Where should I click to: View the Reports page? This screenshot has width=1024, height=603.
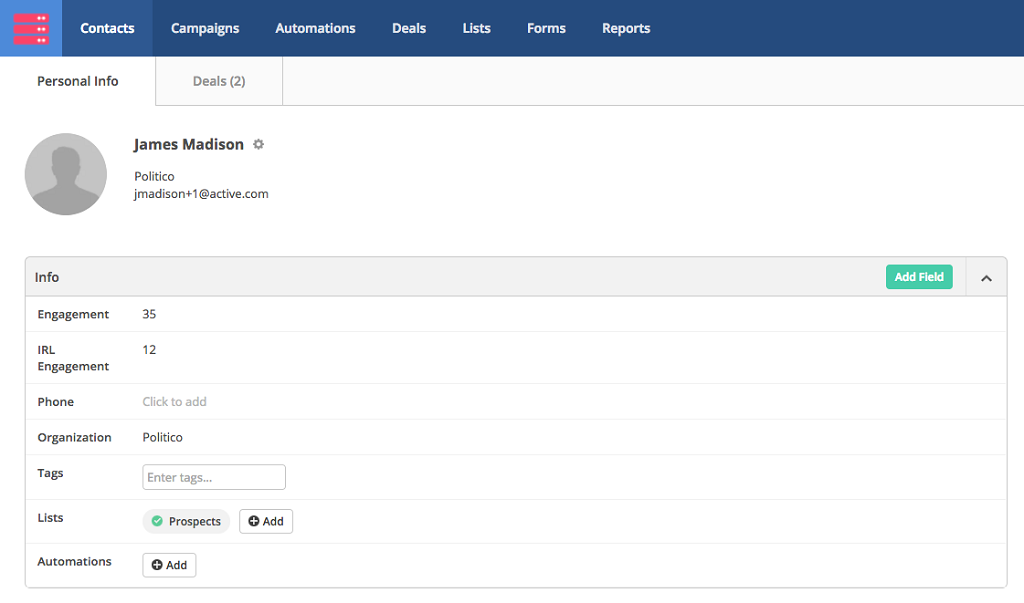point(626,28)
